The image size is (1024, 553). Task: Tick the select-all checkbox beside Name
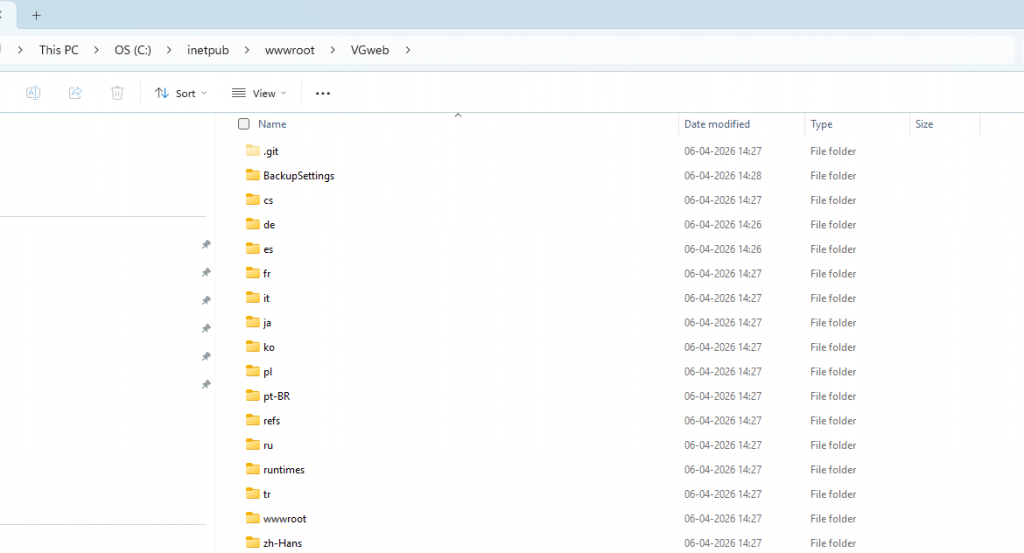[x=244, y=125]
